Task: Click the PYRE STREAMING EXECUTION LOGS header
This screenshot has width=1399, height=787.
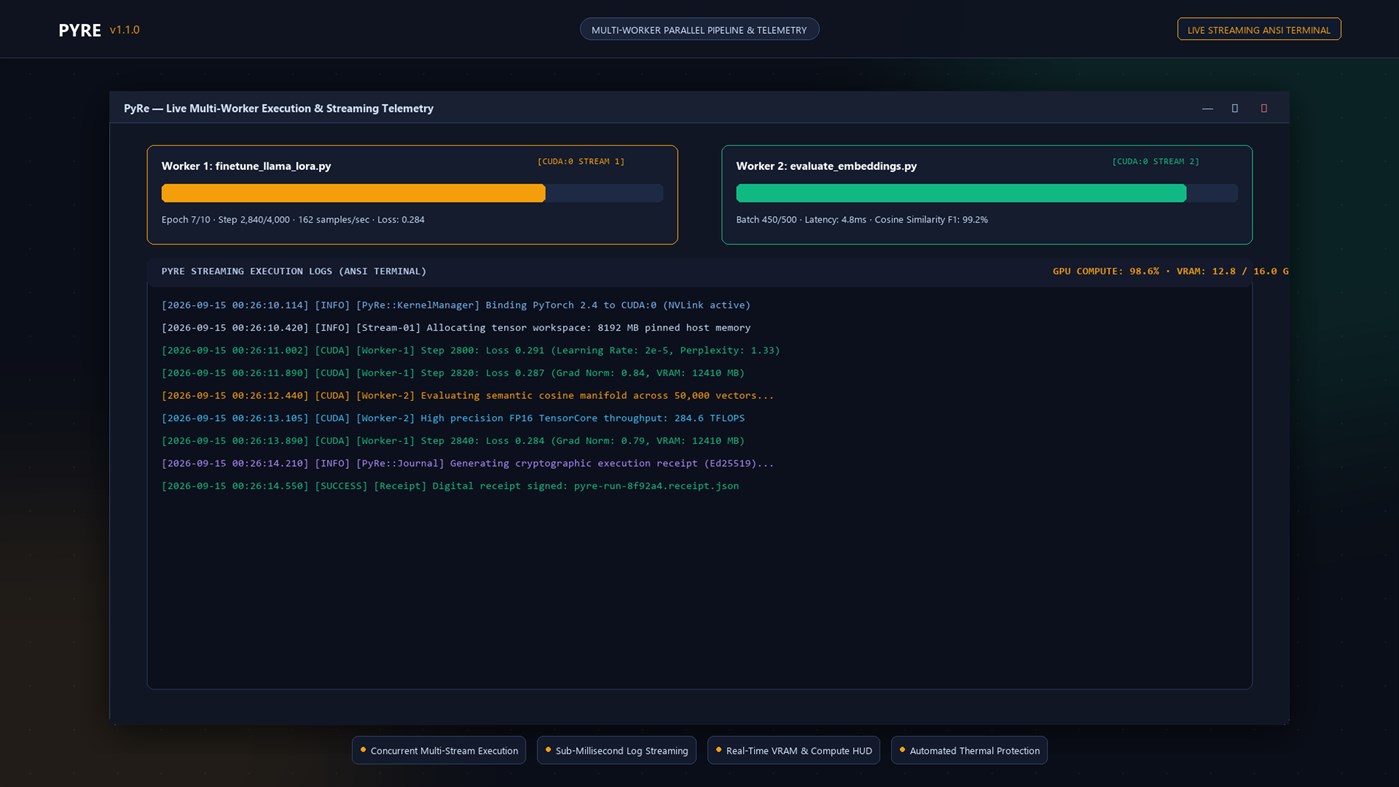Action: point(294,271)
